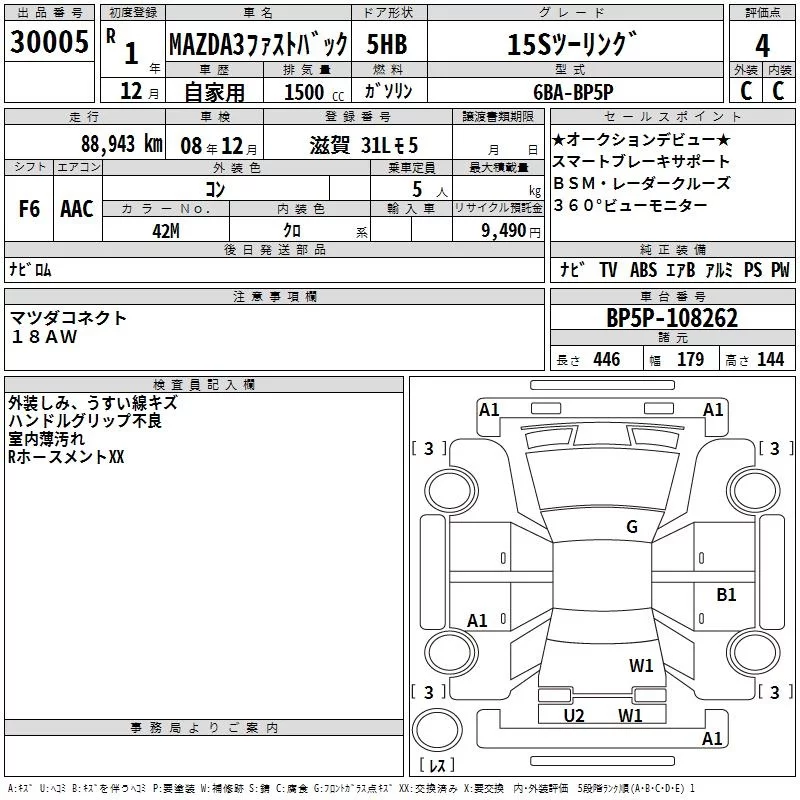This screenshot has height=800, width=800.
Task: Click the 18AW note
Action: point(44,337)
